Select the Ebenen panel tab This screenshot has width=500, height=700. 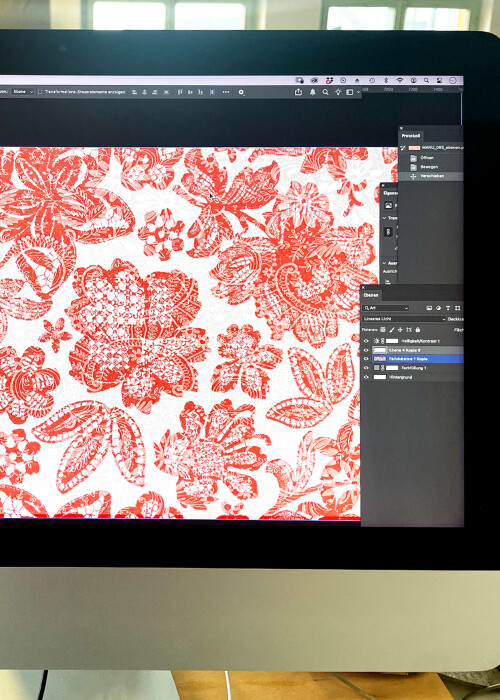click(x=371, y=295)
